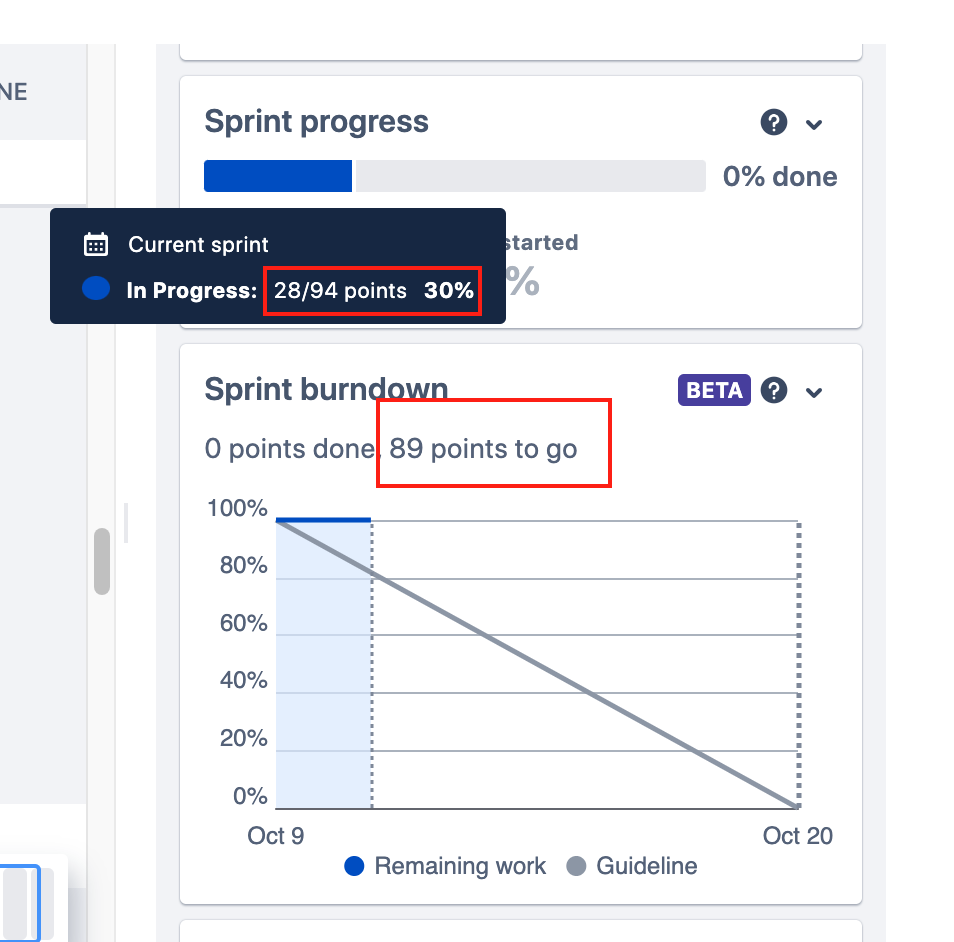
Task: Click the calendar icon in the tooltip
Action: pos(95,244)
